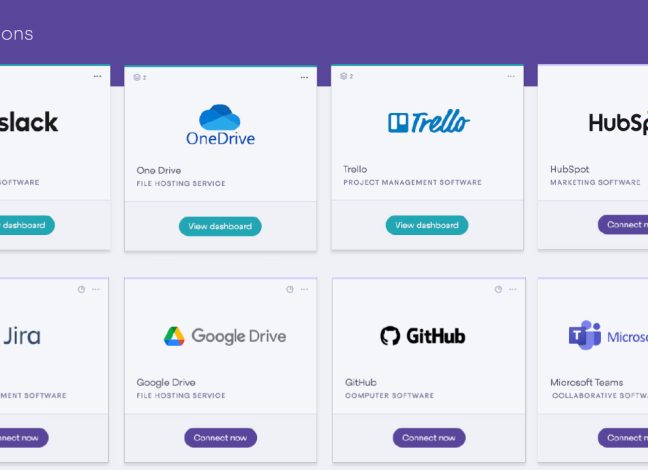
Task: Click the Microsoft Teams logo
Action: (608, 335)
